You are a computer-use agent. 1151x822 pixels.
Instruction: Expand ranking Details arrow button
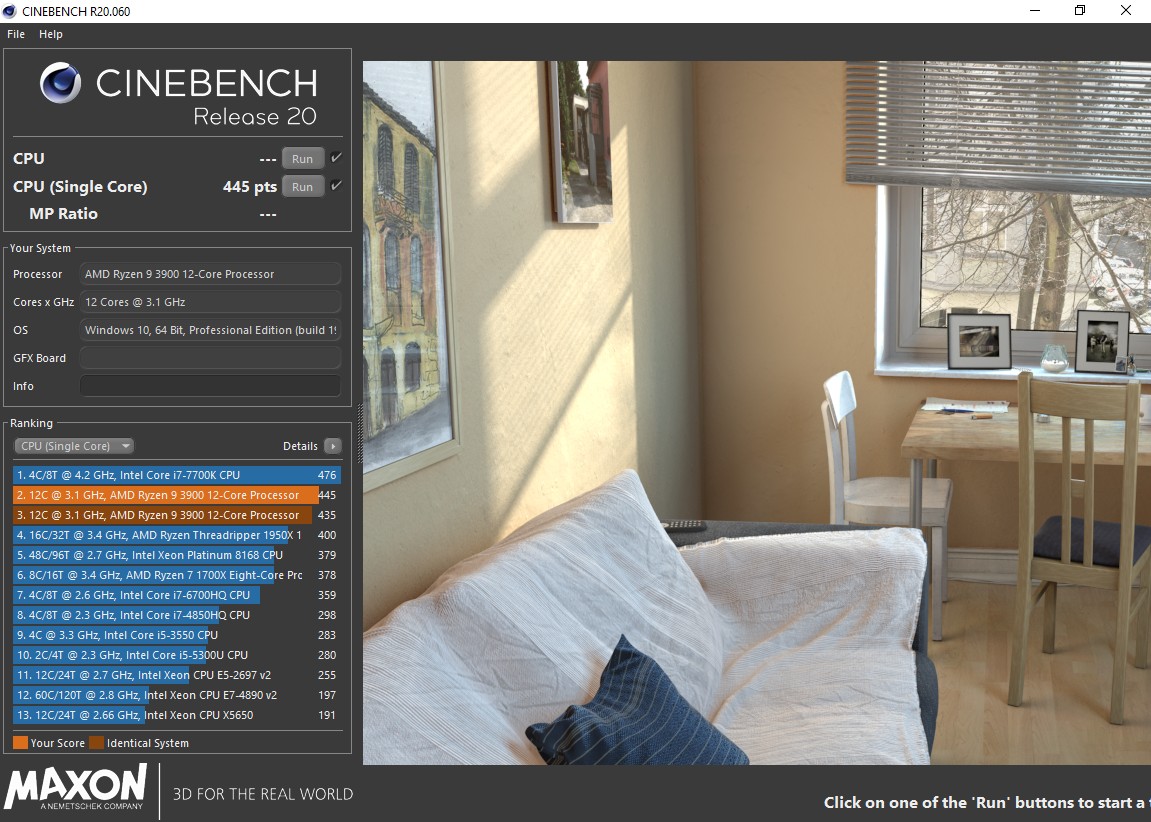(x=333, y=445)
